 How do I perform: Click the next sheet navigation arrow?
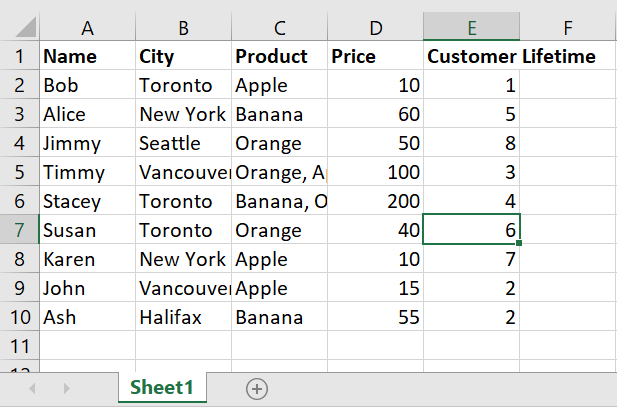tap(67, 388)
